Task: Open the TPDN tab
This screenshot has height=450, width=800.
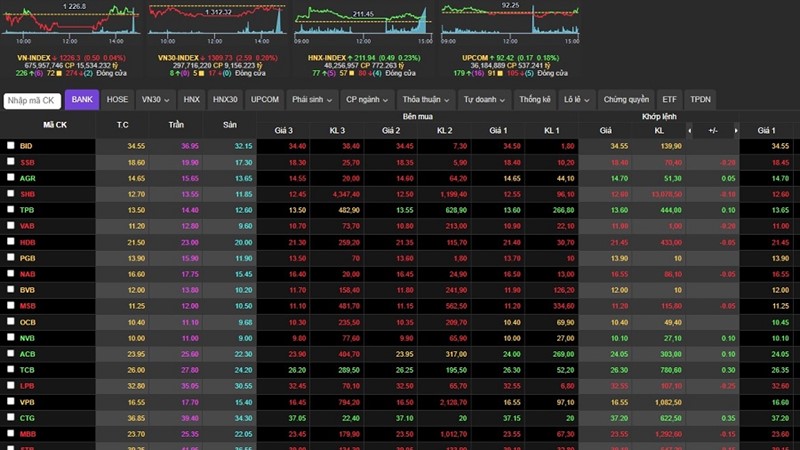Action: (701, 99)
